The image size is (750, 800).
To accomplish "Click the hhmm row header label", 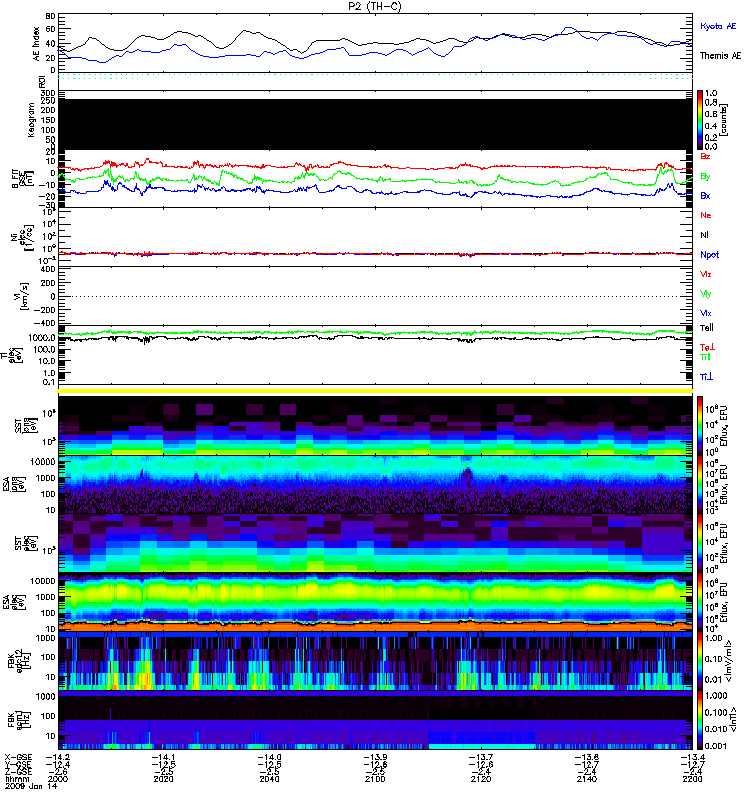I will point(15,779).
